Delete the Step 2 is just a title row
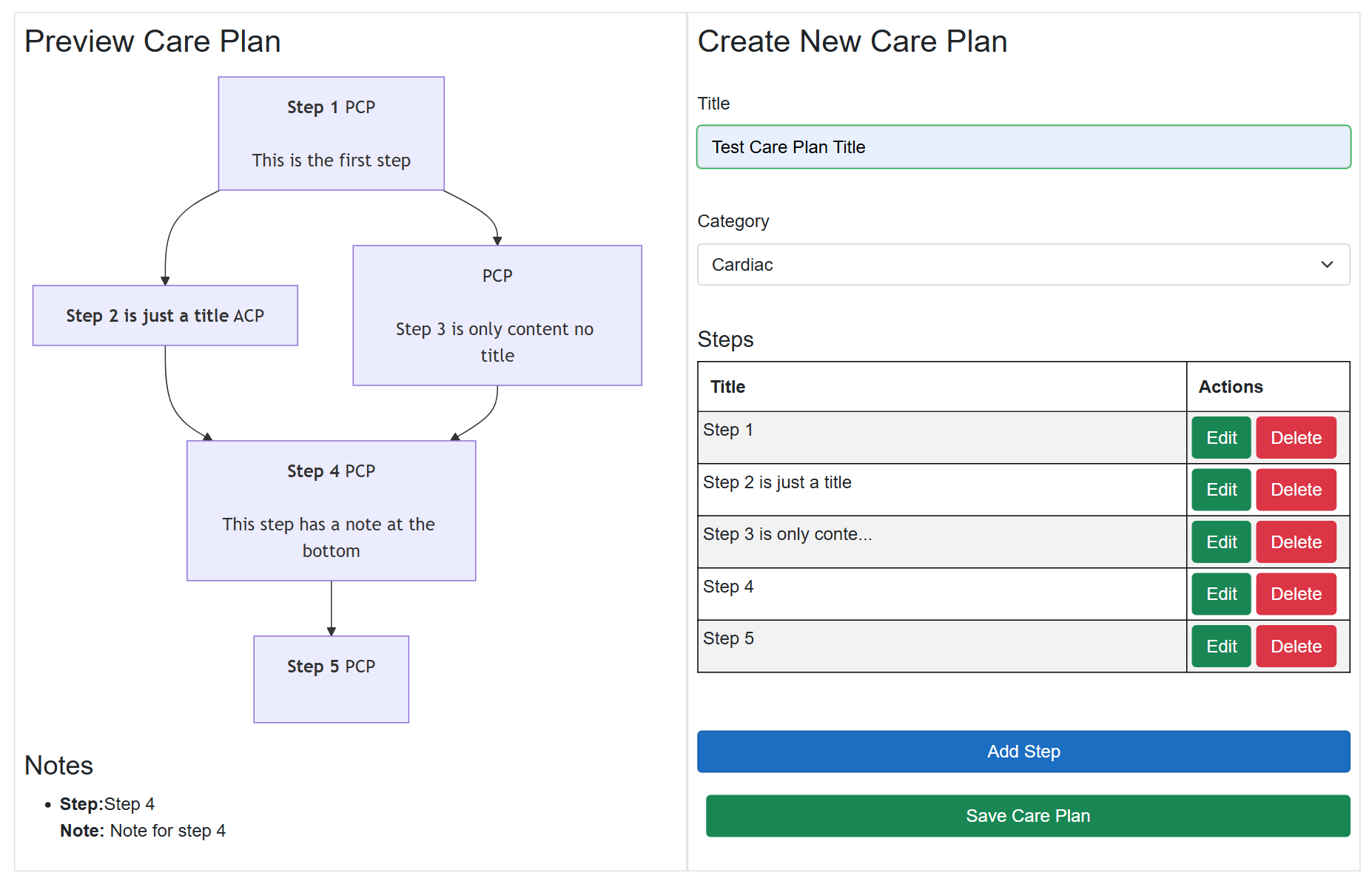1372x884 pixels. pos(1296,490)
